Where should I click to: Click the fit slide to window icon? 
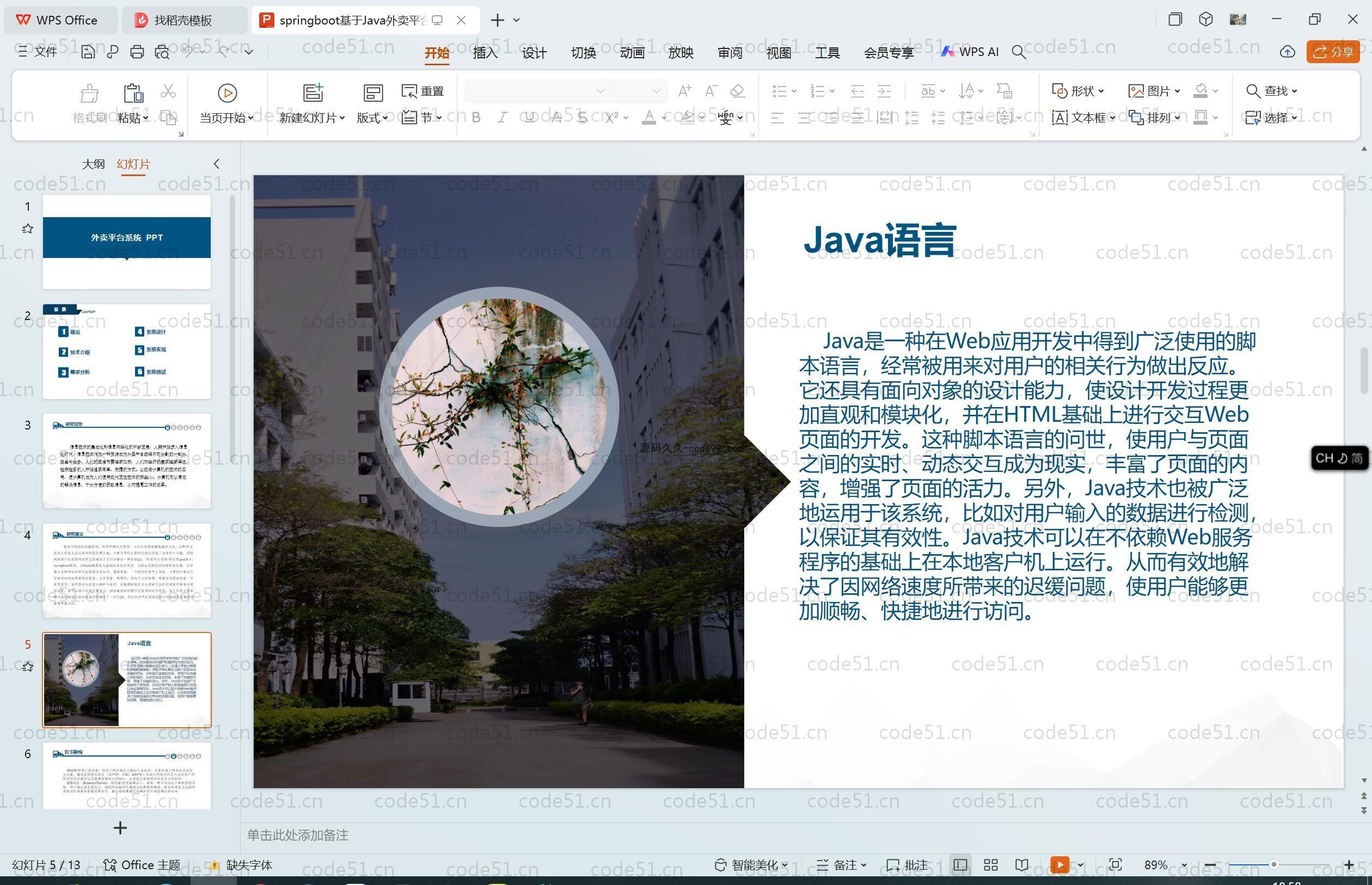1115,865
